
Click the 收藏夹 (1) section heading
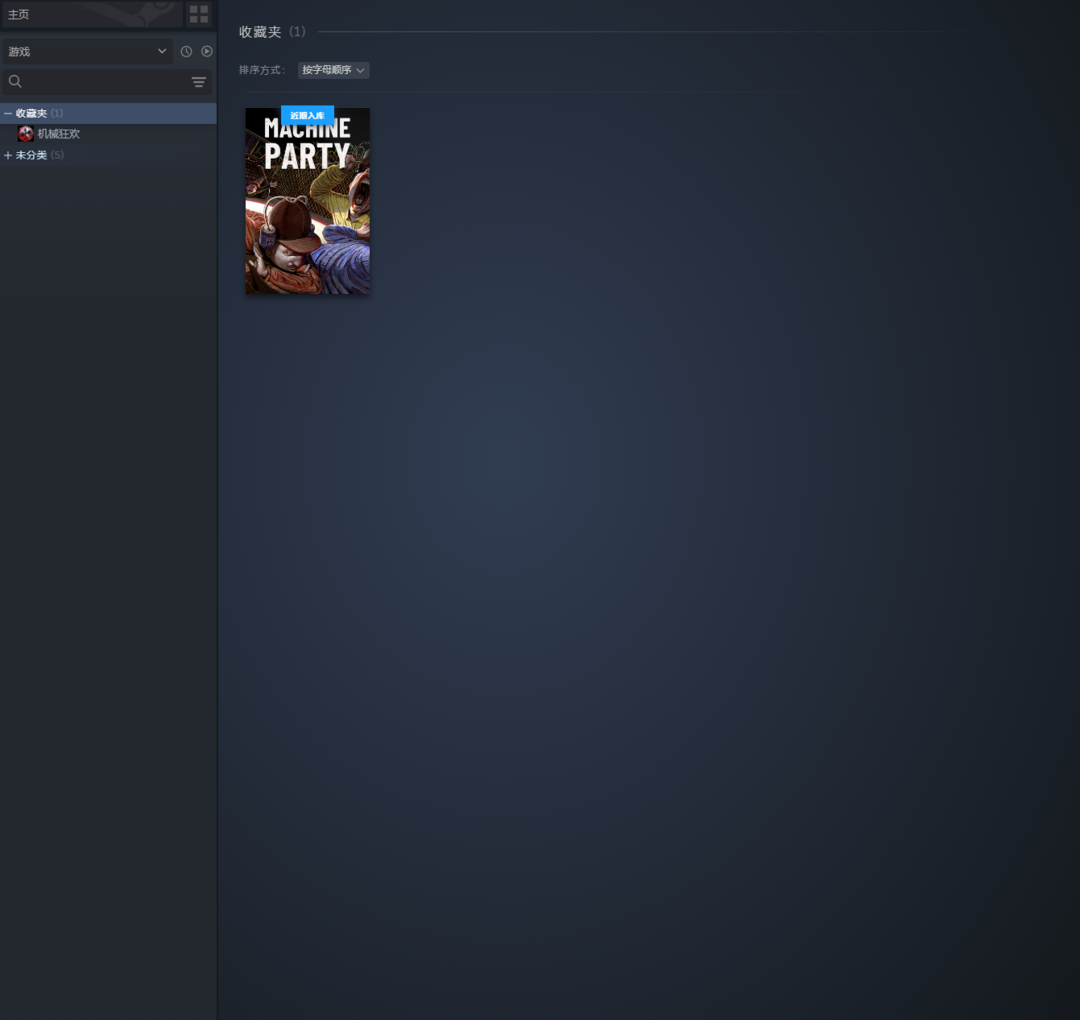[x=272, y=32]
